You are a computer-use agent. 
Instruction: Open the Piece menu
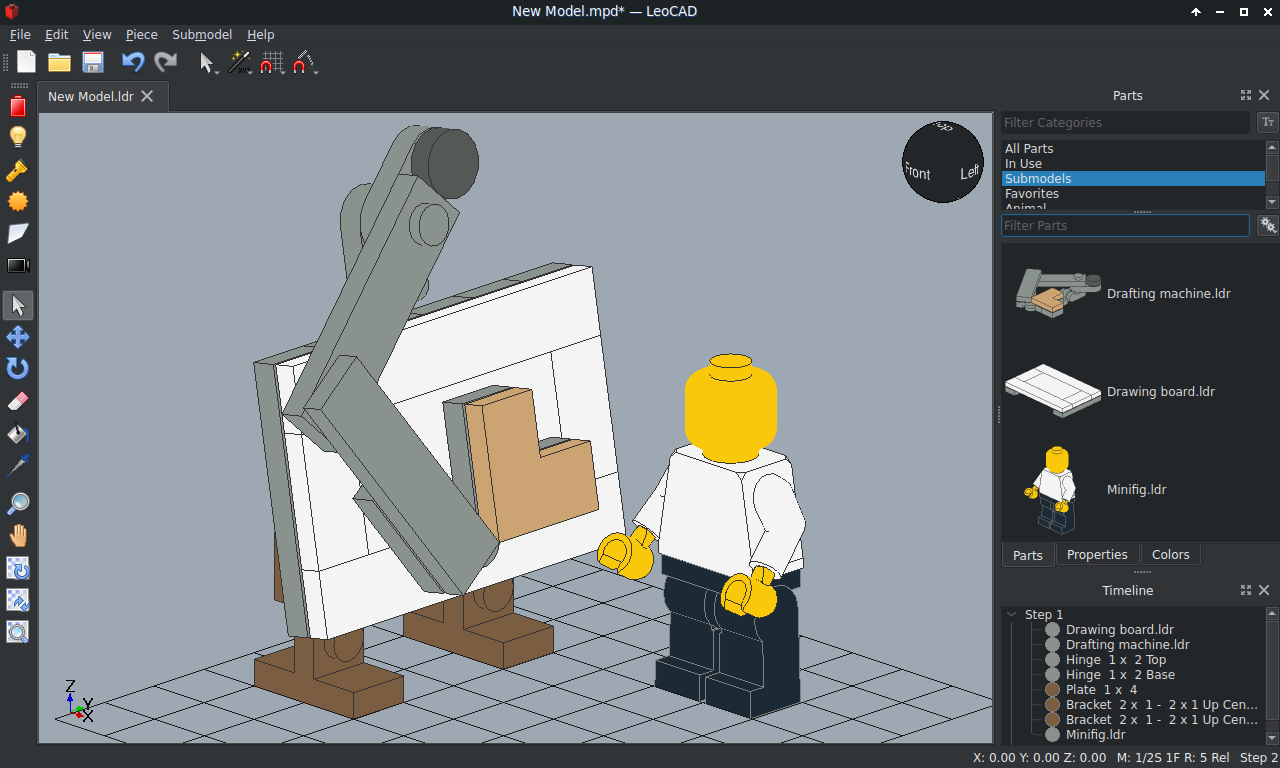[x=142, y=34]
